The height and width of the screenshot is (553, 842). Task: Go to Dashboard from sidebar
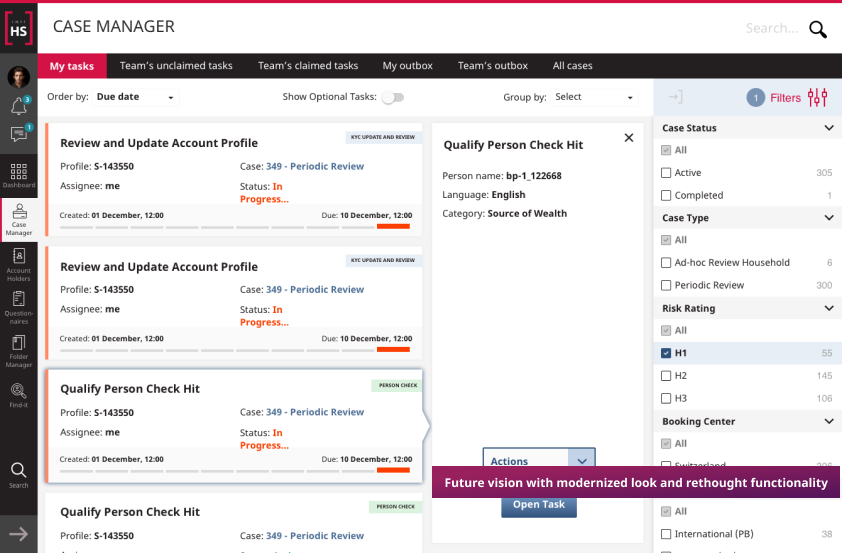(x=18, y=175)
